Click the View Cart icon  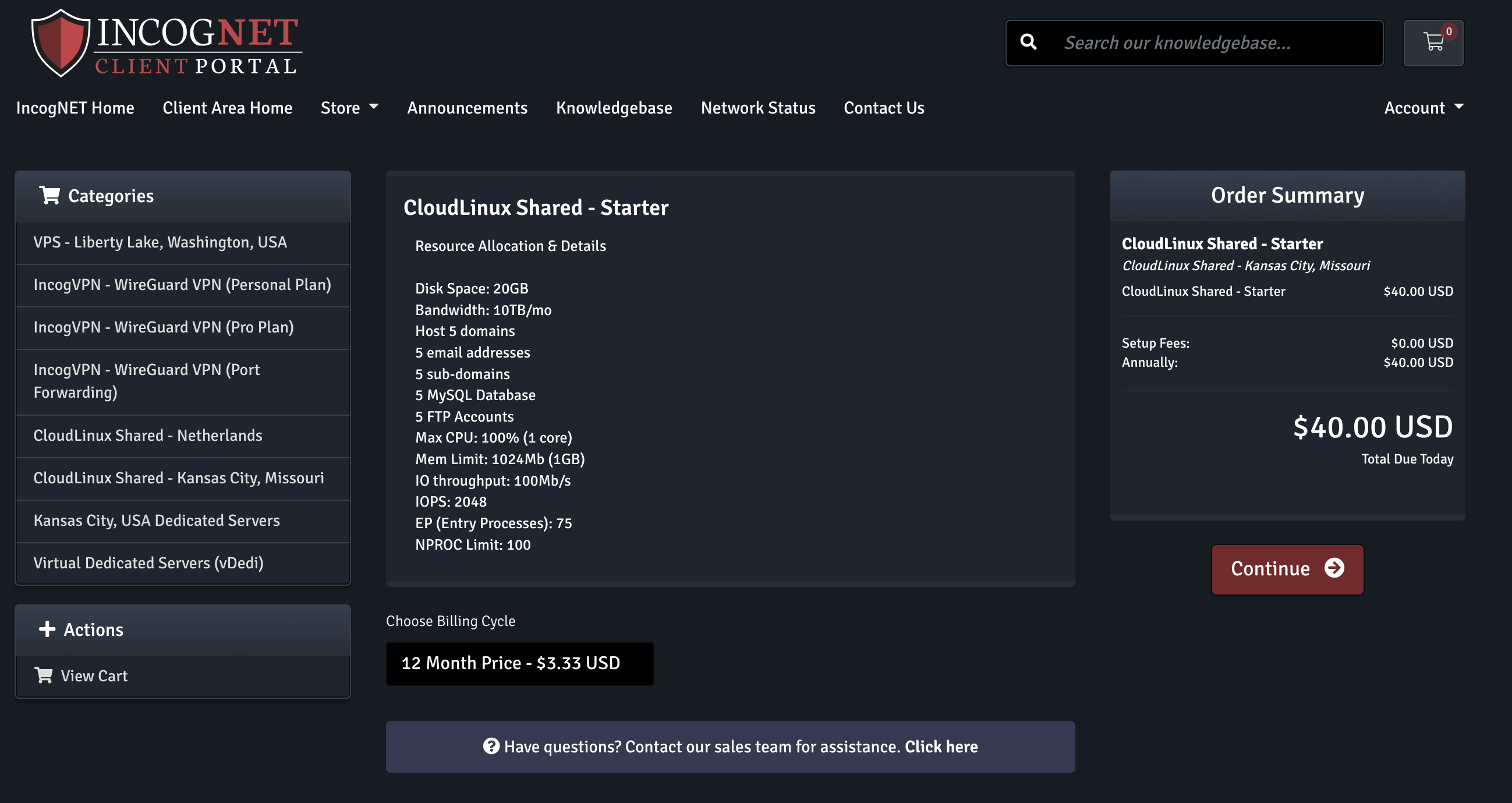44,675
